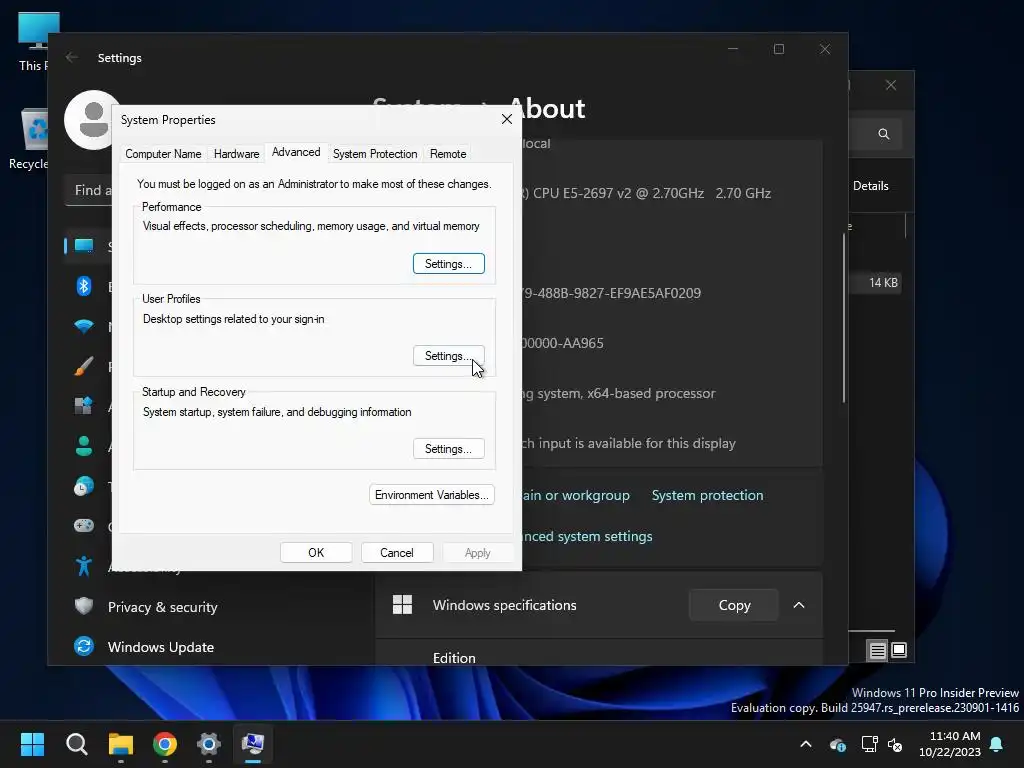The width and height of the screenshot is (1024, 768).
Task: Collapse Windows specifications section
Action: click(799, 605)
